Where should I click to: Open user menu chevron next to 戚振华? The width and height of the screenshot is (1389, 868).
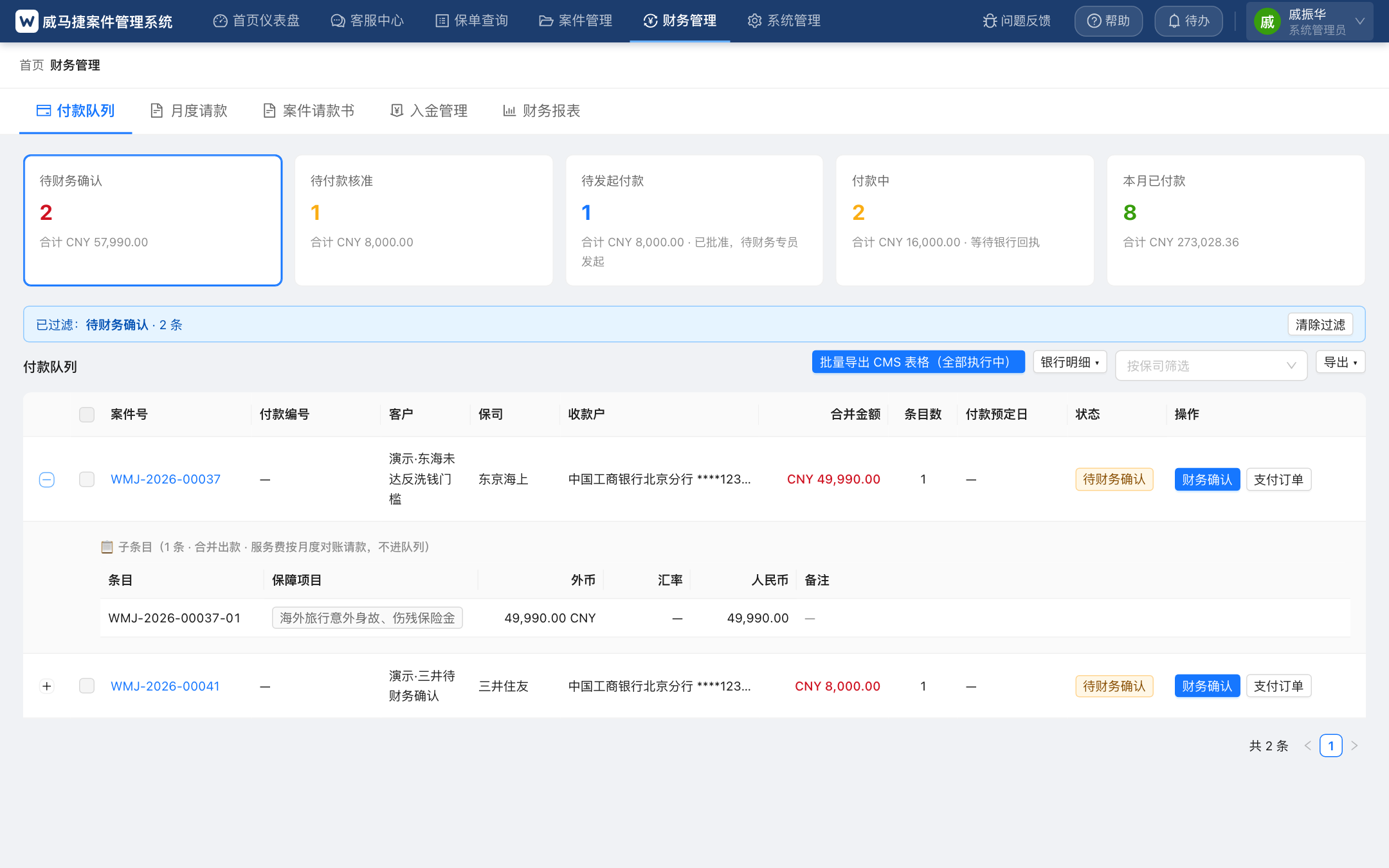tap(1360, 21)
